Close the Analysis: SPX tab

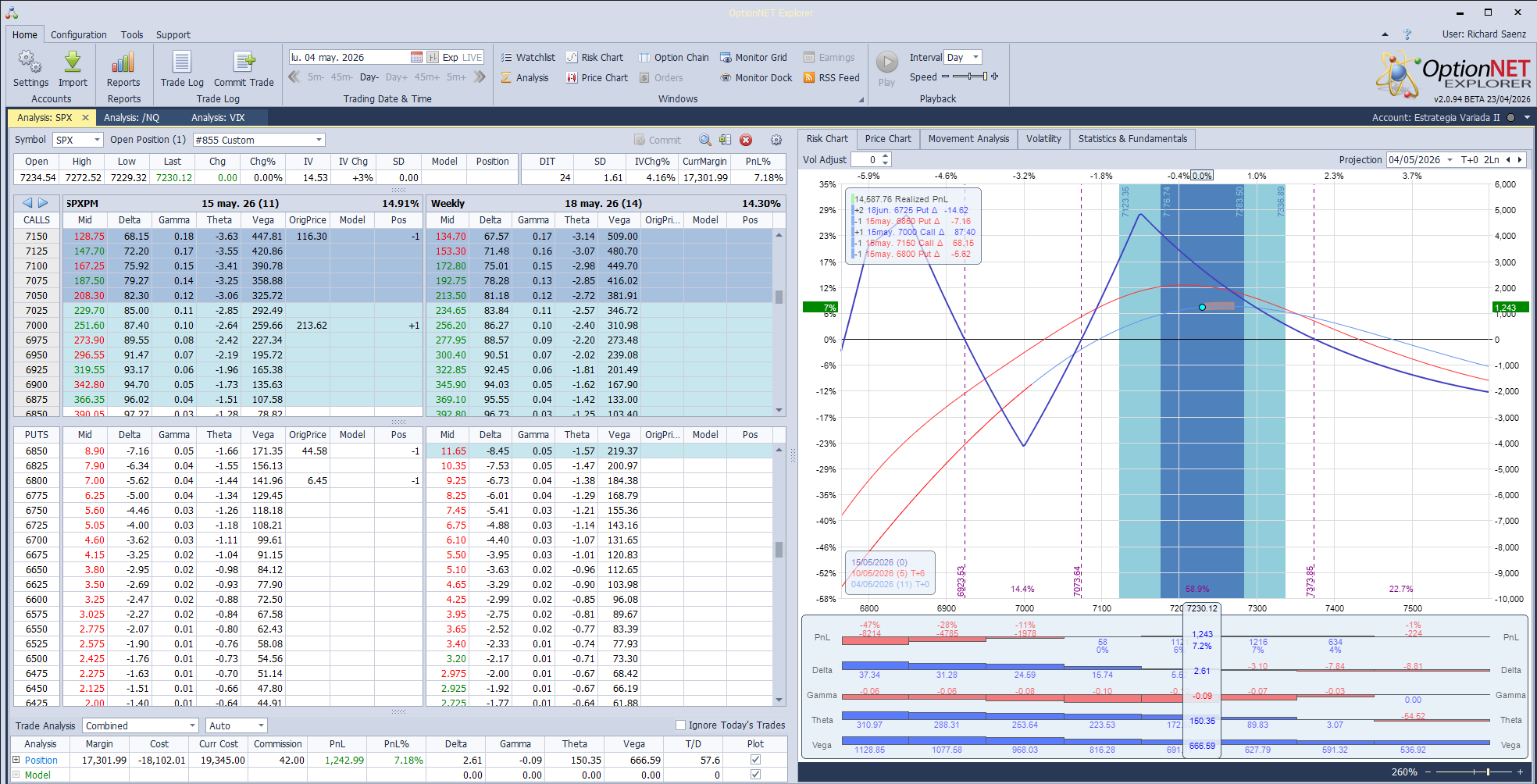coord(85,117)
